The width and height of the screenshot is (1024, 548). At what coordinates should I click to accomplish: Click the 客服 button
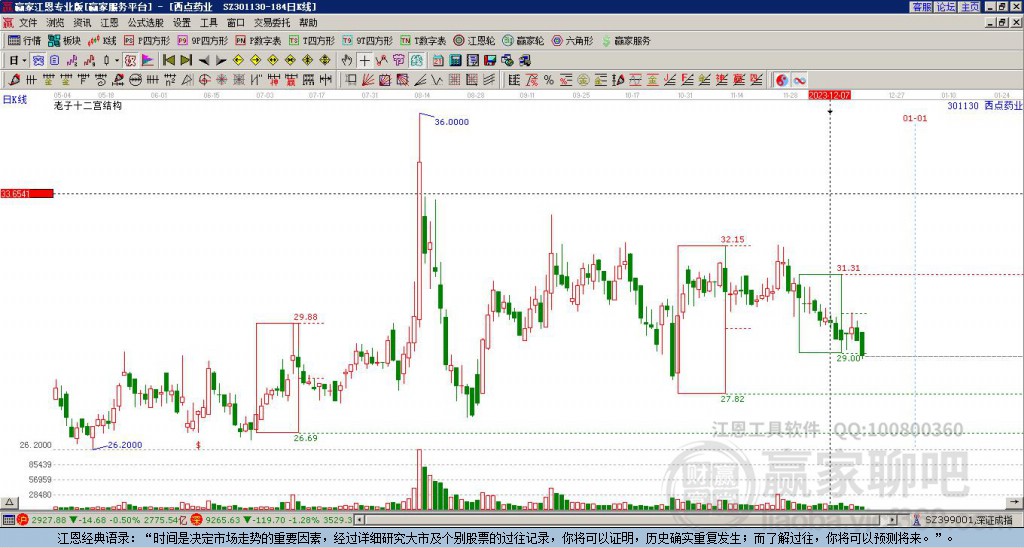(922, 7)
